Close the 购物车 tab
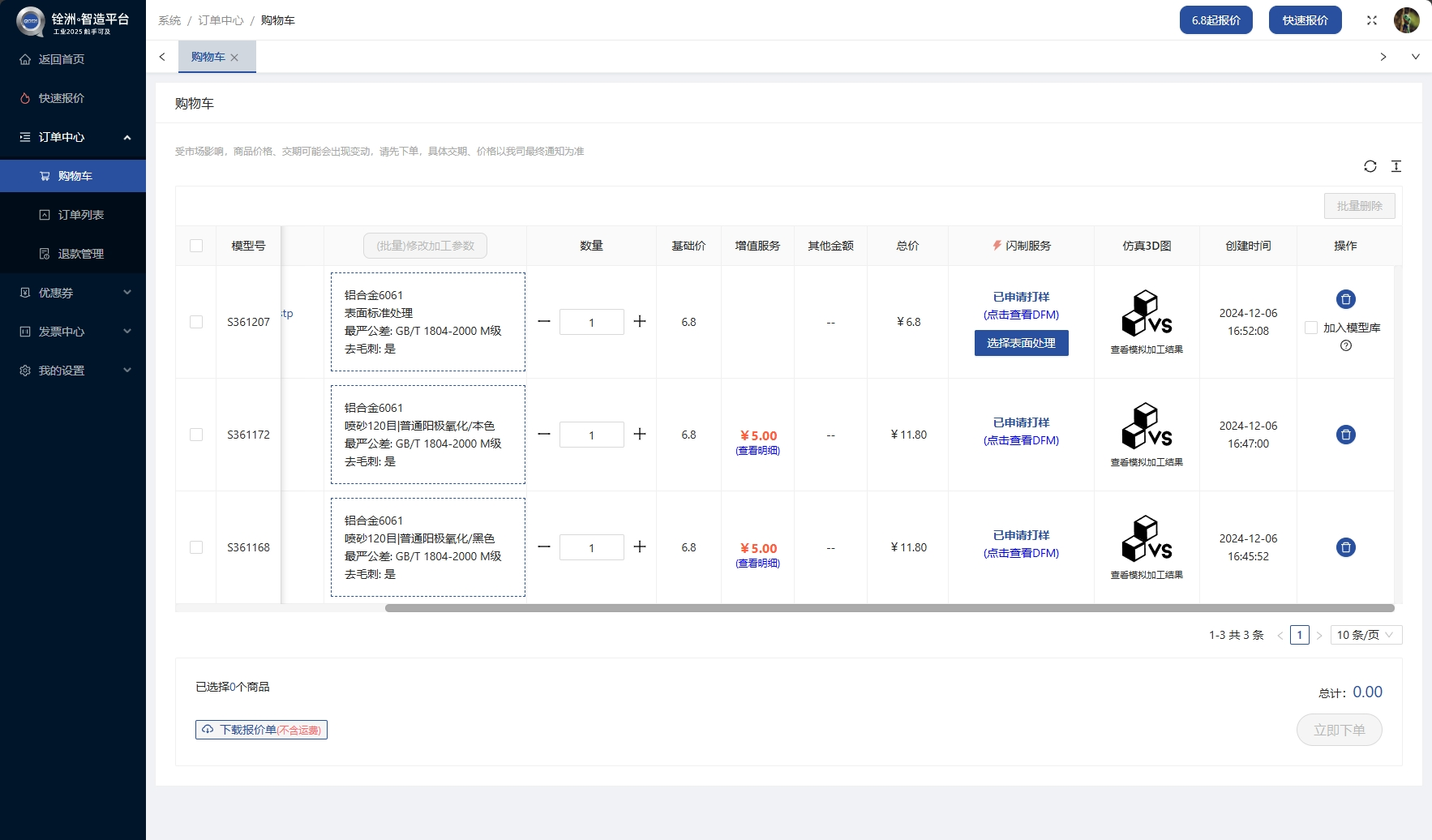Viewport: 1432px width, 840px height. point(234,58)
